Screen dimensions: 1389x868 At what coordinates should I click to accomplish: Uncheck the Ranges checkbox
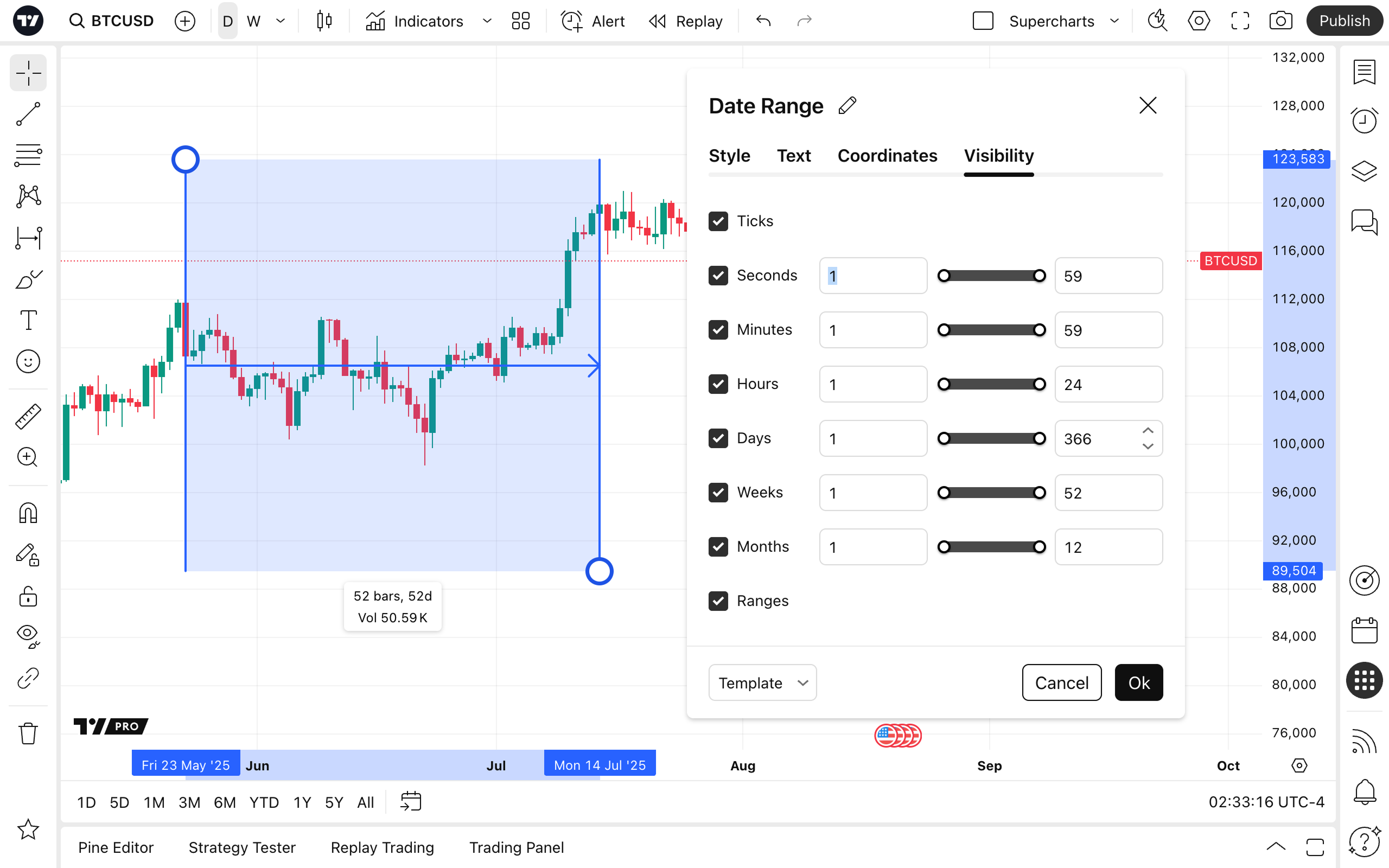[x=718, y=601]
